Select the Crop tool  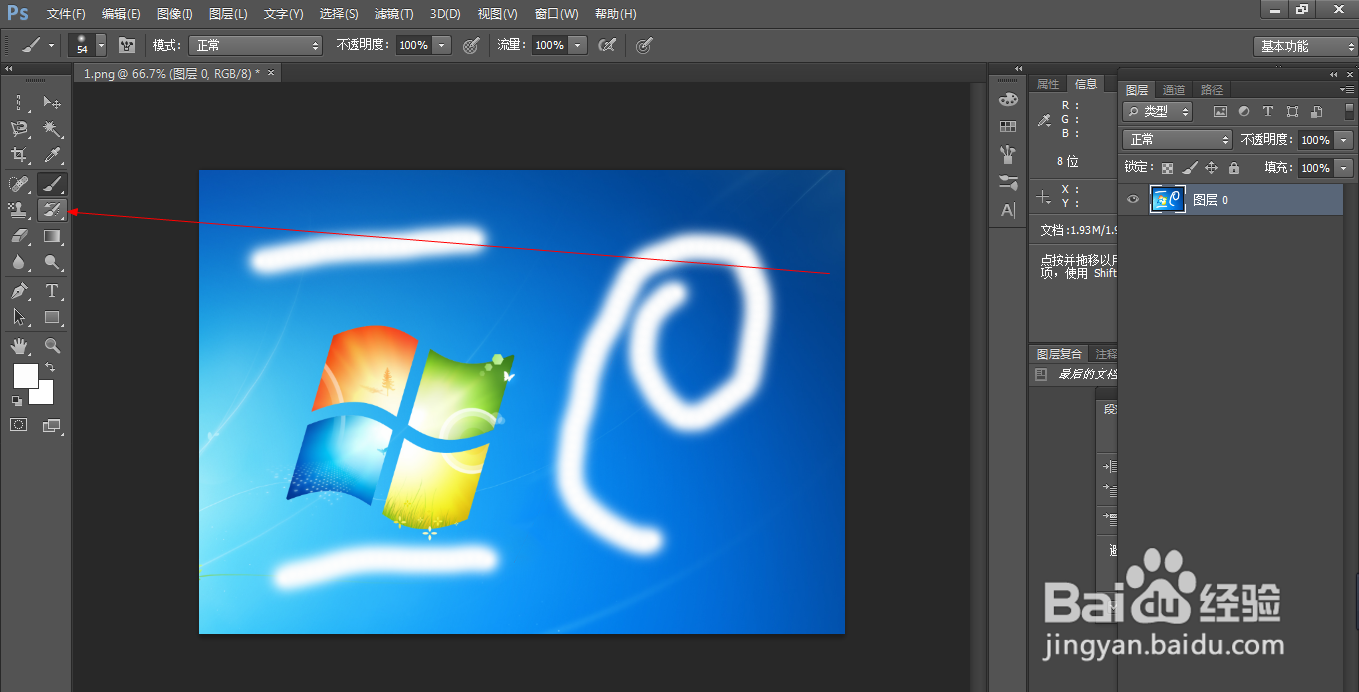click(20, 156)
